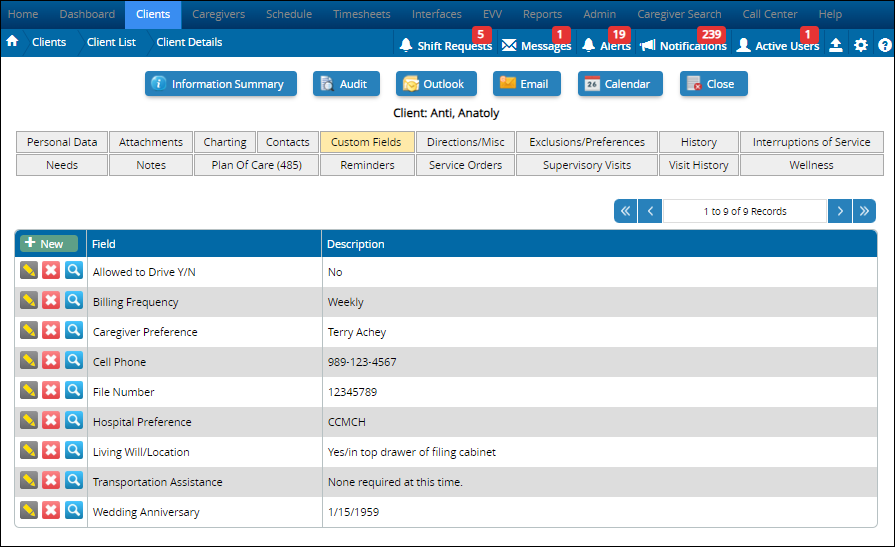Open Call Center menu
The image size is (895, 547).
coord(769,14)
